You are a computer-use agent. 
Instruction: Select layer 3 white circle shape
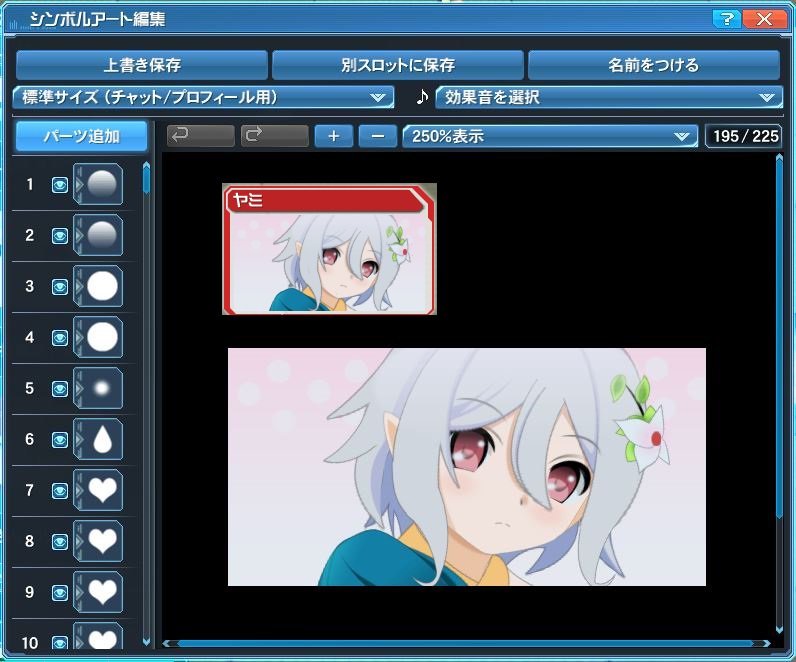point(102,286)
